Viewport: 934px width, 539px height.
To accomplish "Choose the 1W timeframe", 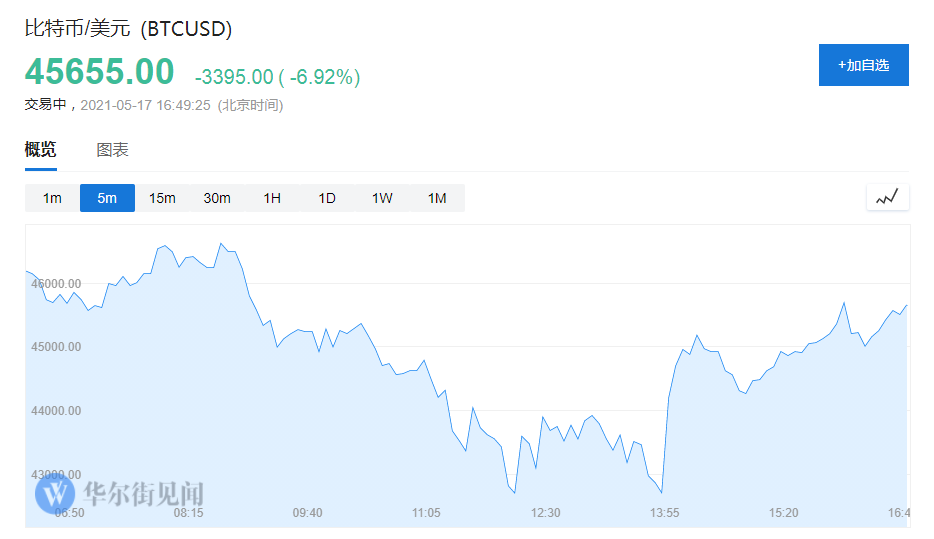I will tap(382, 198).
